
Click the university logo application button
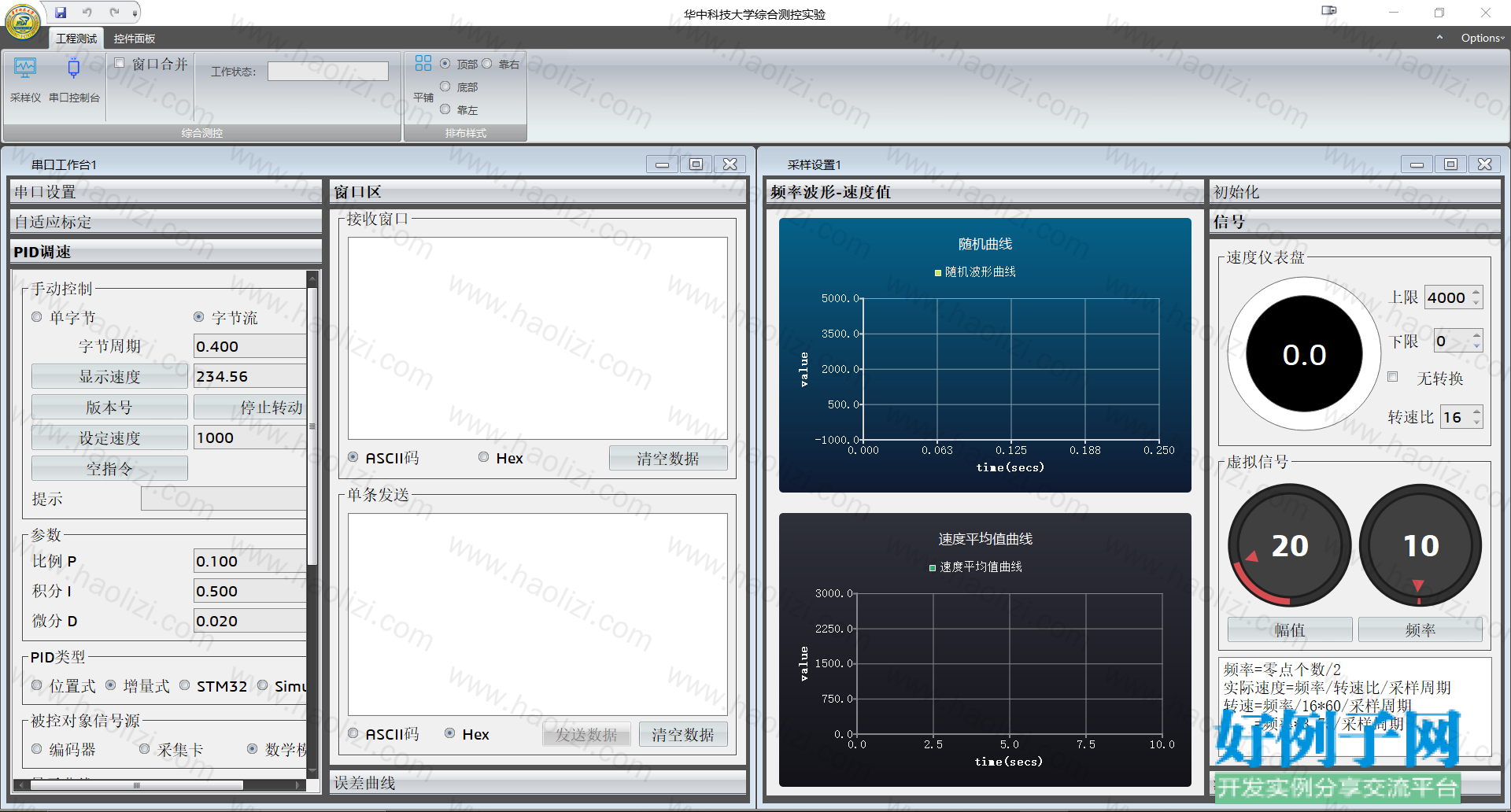click(22, 21)
